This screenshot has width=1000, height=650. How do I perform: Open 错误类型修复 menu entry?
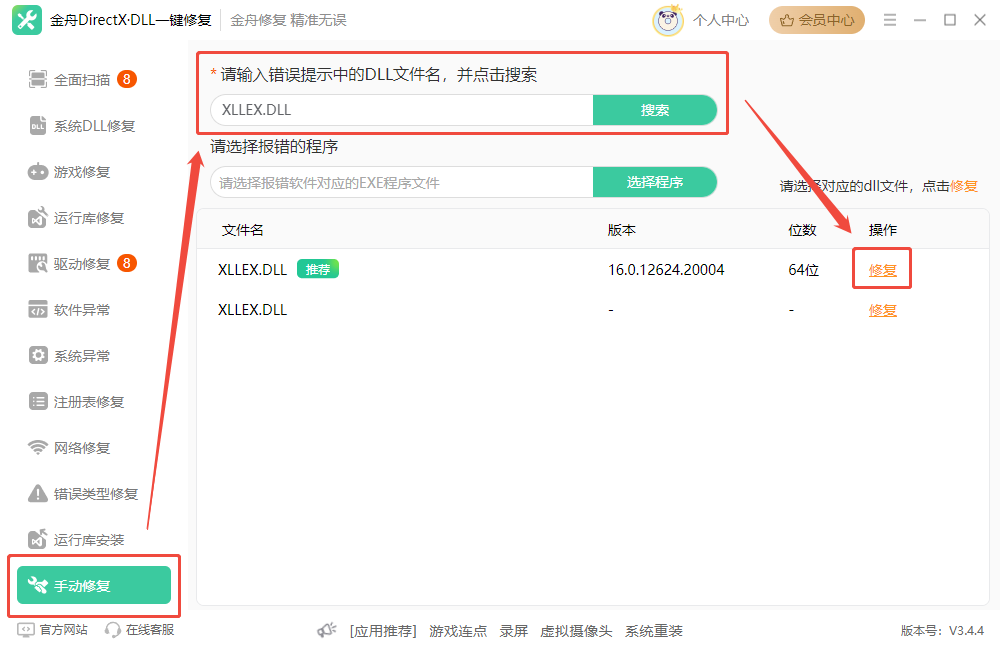(94, 493)
